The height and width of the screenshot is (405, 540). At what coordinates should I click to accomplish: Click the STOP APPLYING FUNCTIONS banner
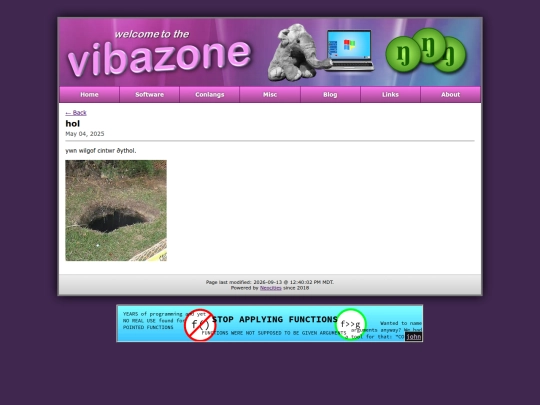[x=270, y=323]
